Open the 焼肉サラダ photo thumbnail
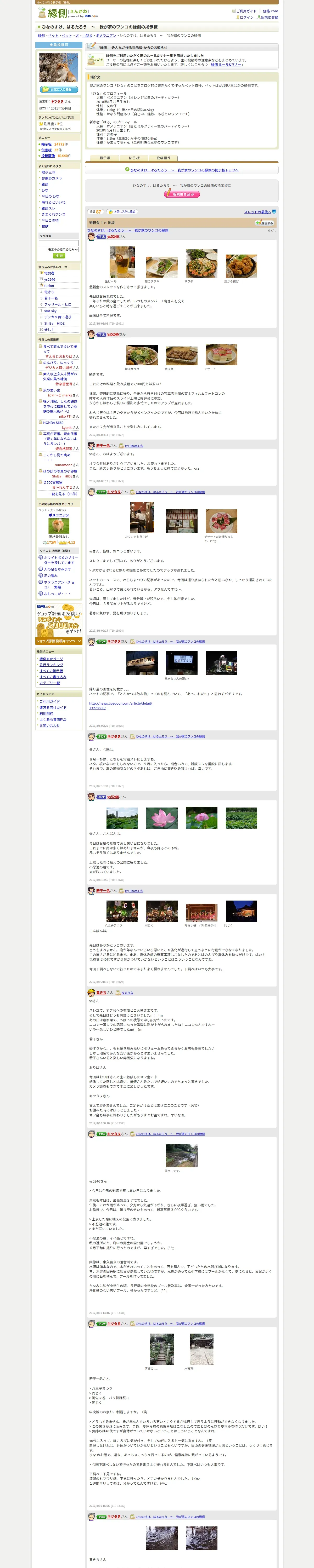Screen dimensions: 314x1568 click(x=142, y=355)
